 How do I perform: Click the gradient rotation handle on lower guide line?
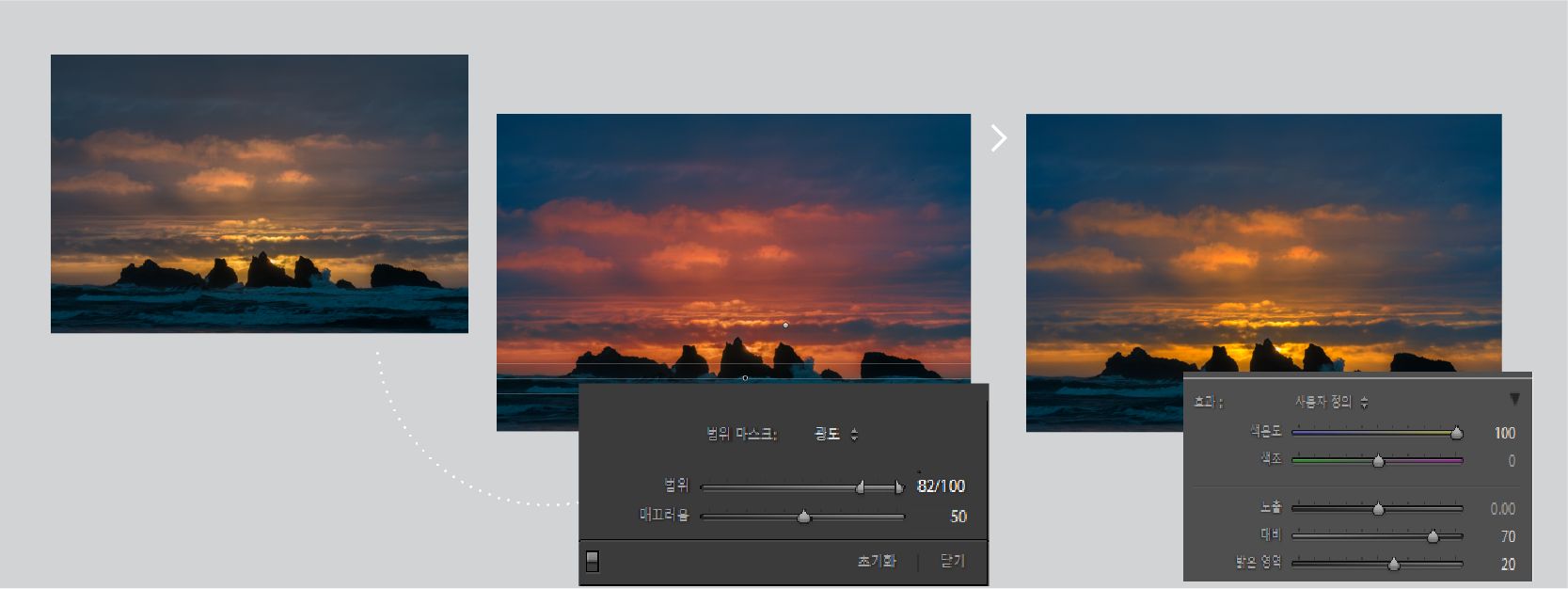click(x=745, y=378)
